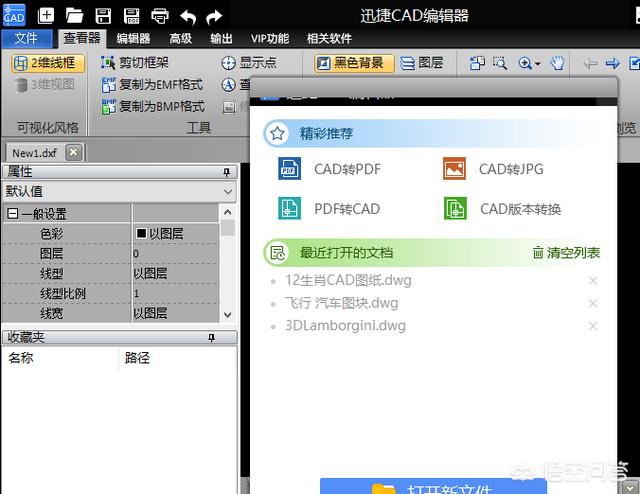This screenshot has width=640, height=494.
Task: Pin the 属性 panel
Action: coord(227,172)
